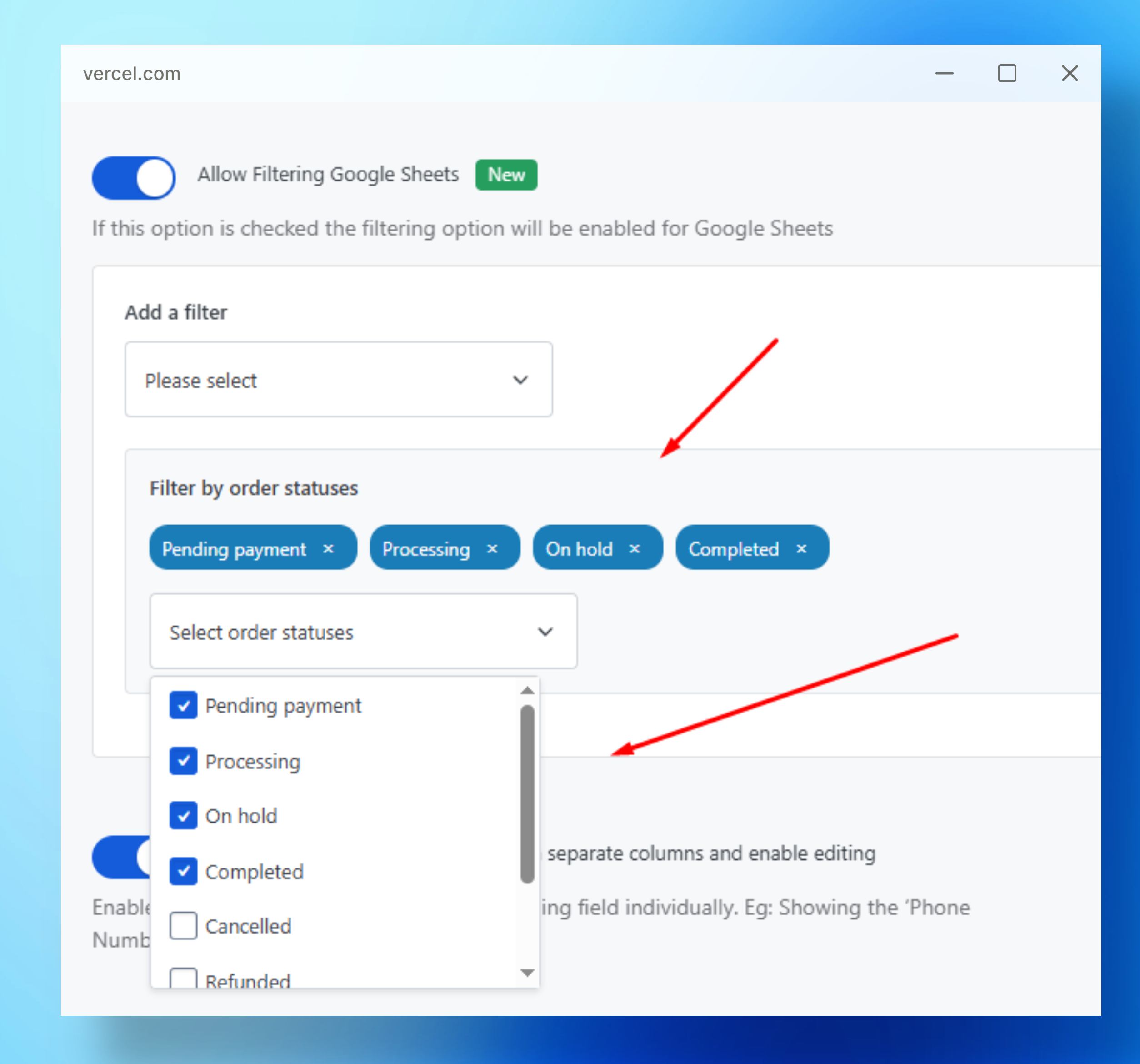The image size is (1140, 1064).
Task: Click the Completed tag label
Action: pos(734,549)
